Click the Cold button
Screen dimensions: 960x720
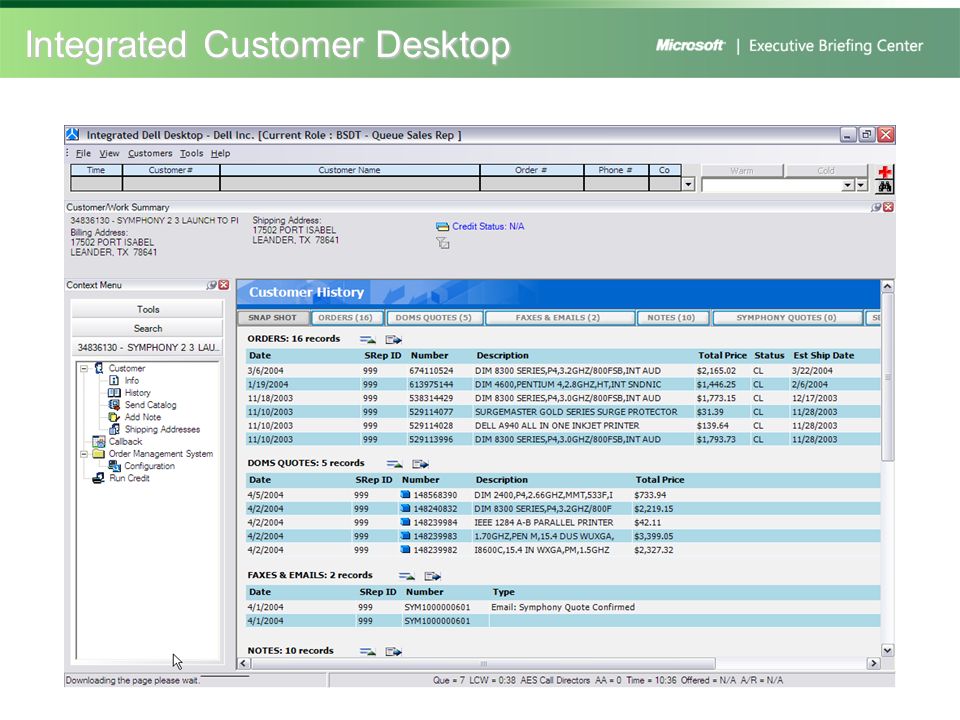tap(826, 171)
